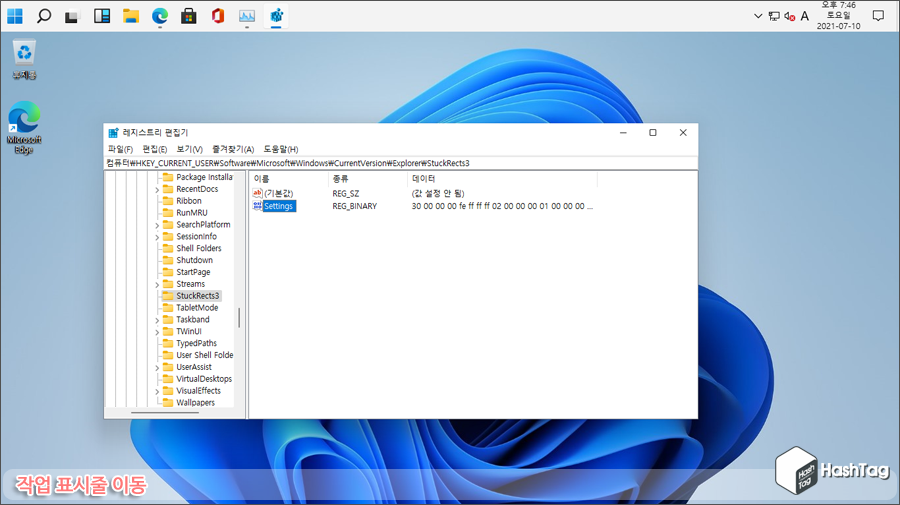Select VirtualDesktops registry key
900x505 pixels.
[x=204, y=379]
